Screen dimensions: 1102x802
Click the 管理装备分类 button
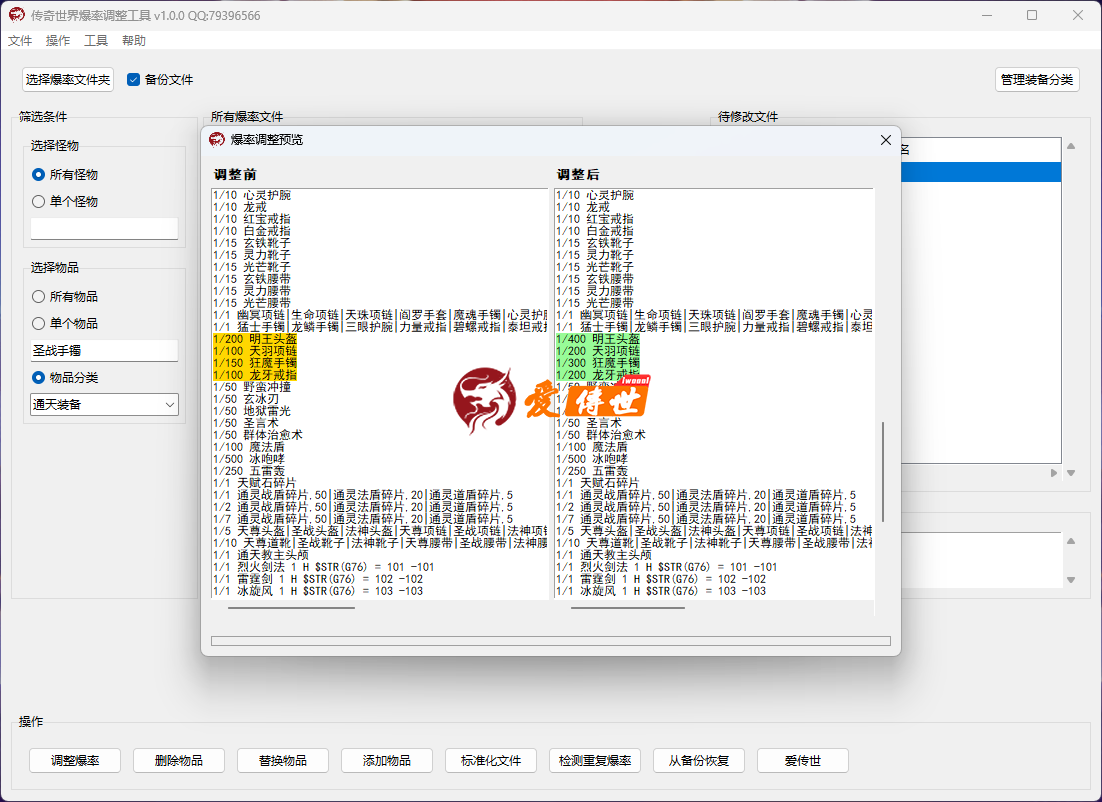coord(1037,80)
